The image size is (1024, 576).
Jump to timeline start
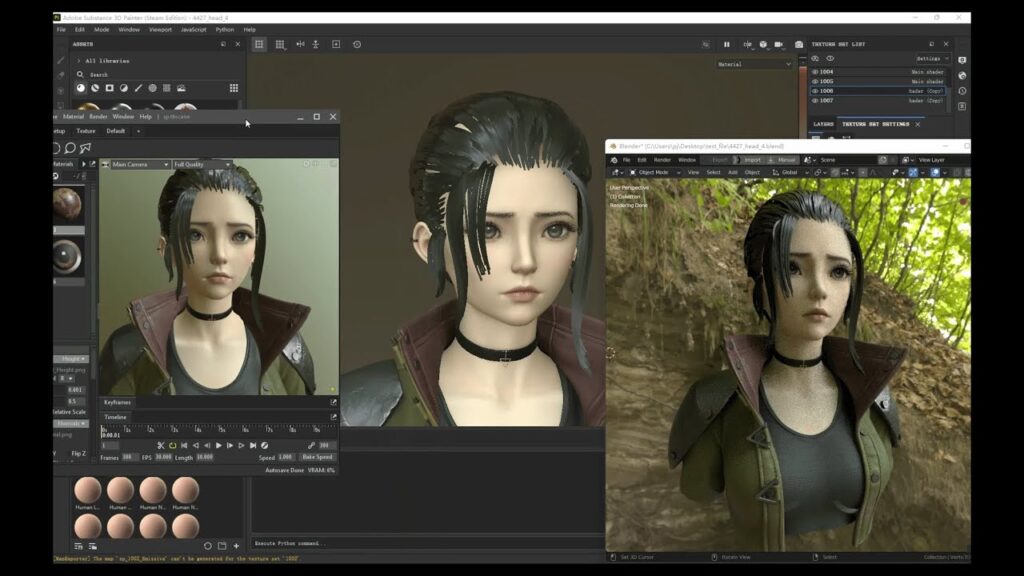184,445
